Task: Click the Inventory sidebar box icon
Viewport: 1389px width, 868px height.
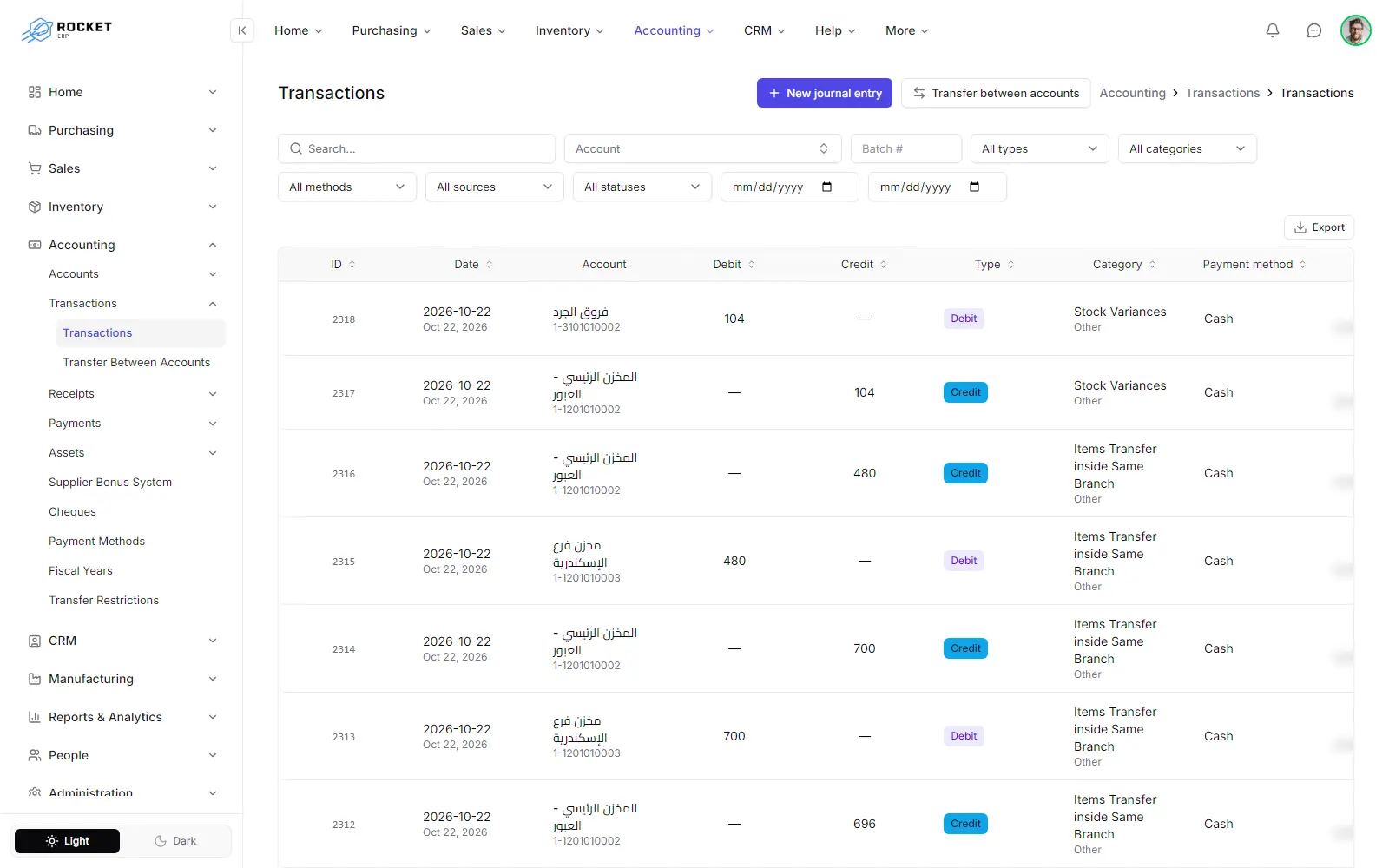Action: (x=35, y=207)
